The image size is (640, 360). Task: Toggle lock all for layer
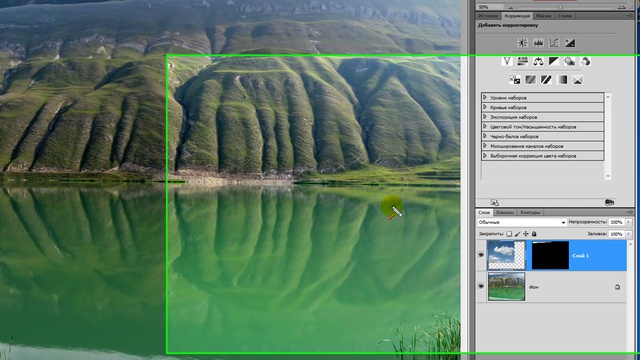coord(534,234)
